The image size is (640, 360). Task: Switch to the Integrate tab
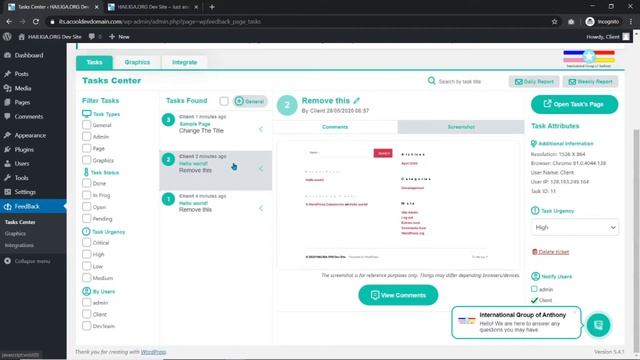(x=184, y=62)
